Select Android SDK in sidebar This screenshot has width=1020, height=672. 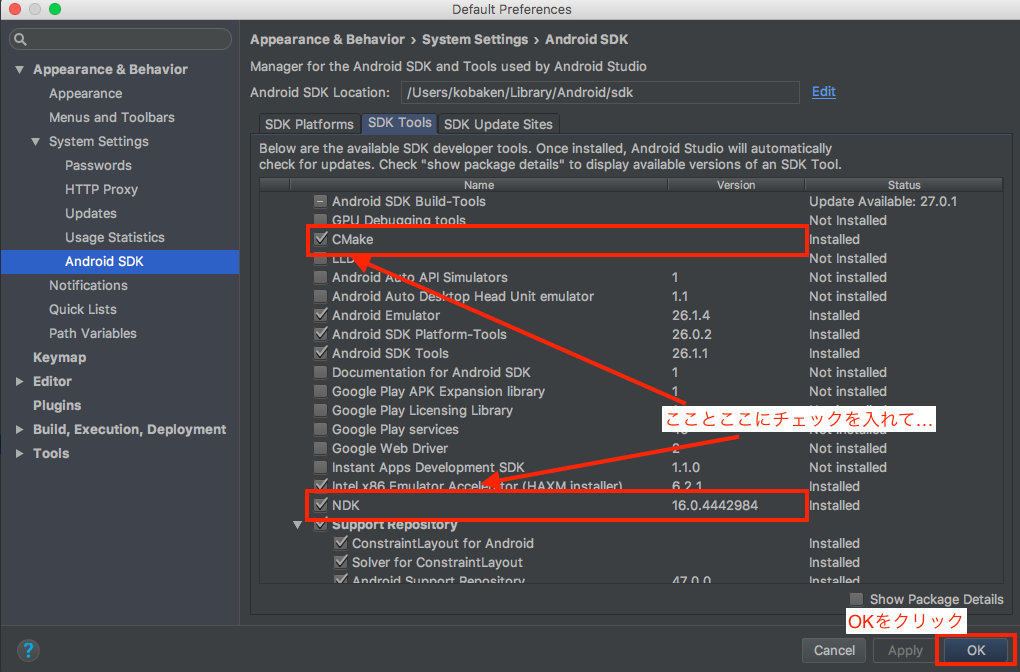(x=120, y=262)
